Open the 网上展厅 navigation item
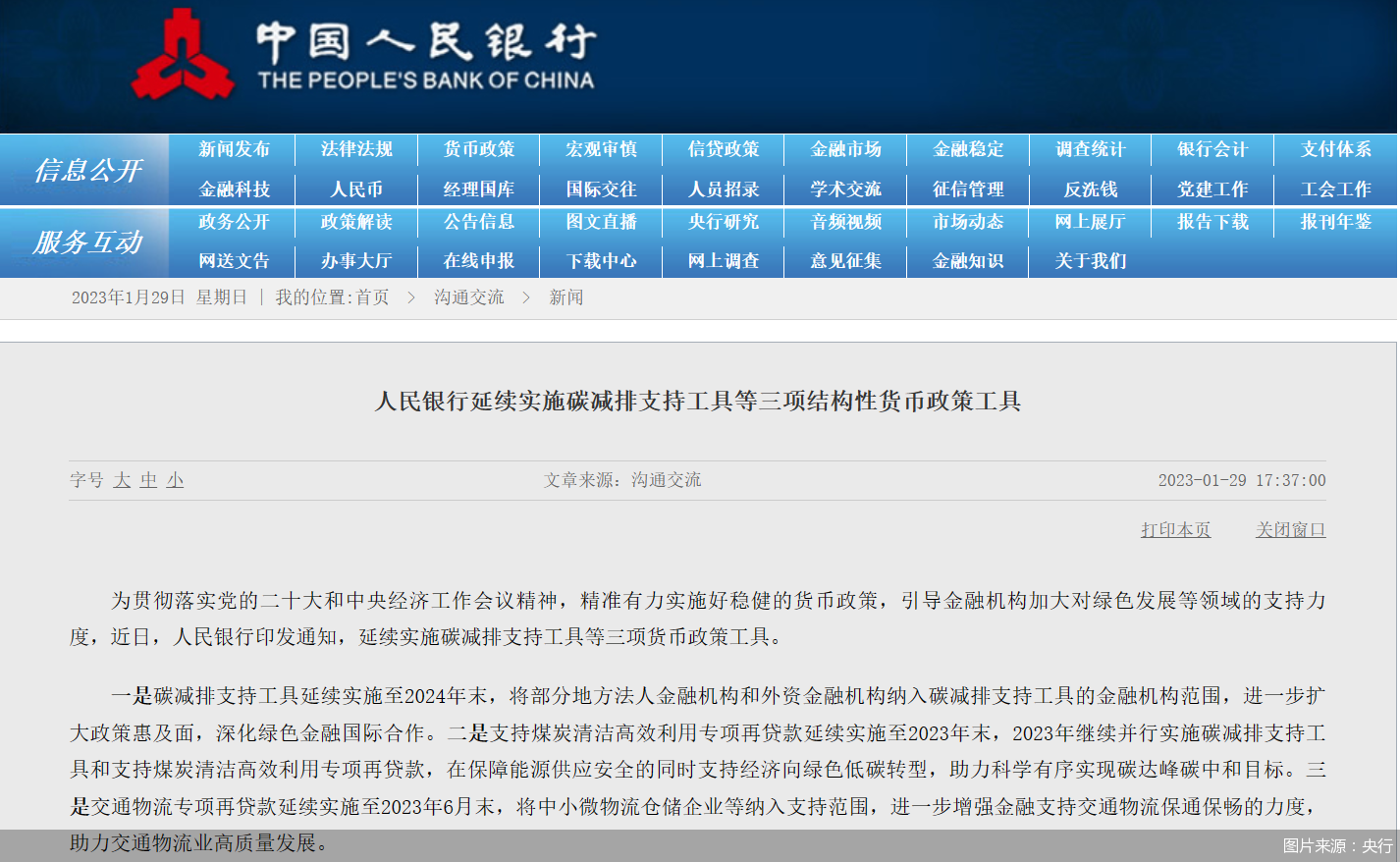 click(x=1089, y=223)
